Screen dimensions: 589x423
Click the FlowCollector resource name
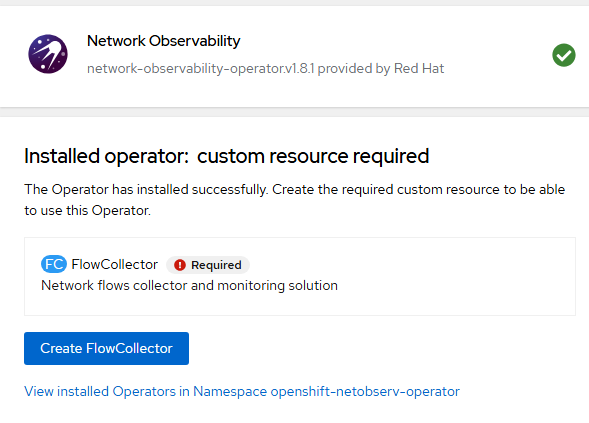coord(115,264)
